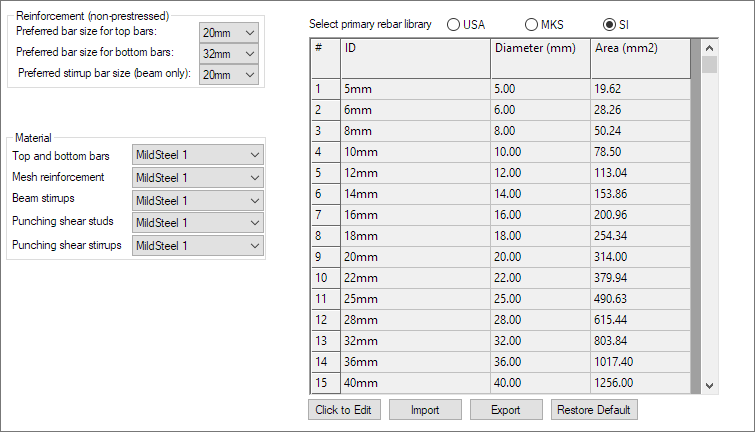Click the scrollbar up arrow in rebar table
755x432 pixels.
(x=709, y=47)
